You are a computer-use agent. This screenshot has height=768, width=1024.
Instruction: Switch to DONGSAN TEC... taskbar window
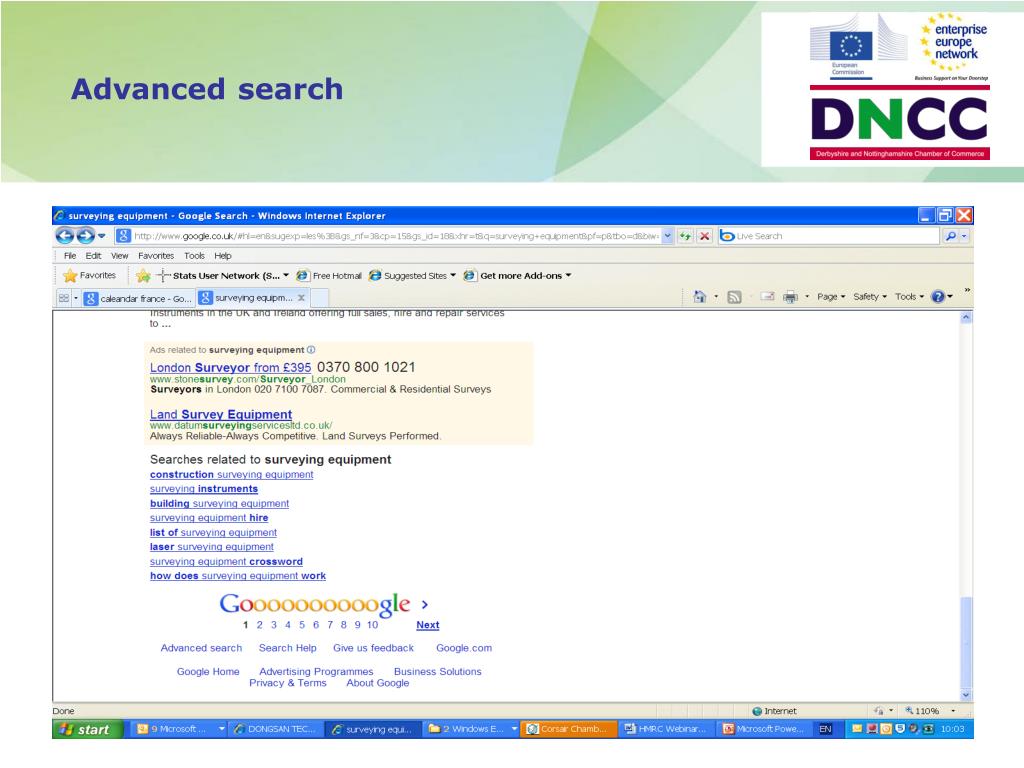pyautogui.click(x=276, y=729)
